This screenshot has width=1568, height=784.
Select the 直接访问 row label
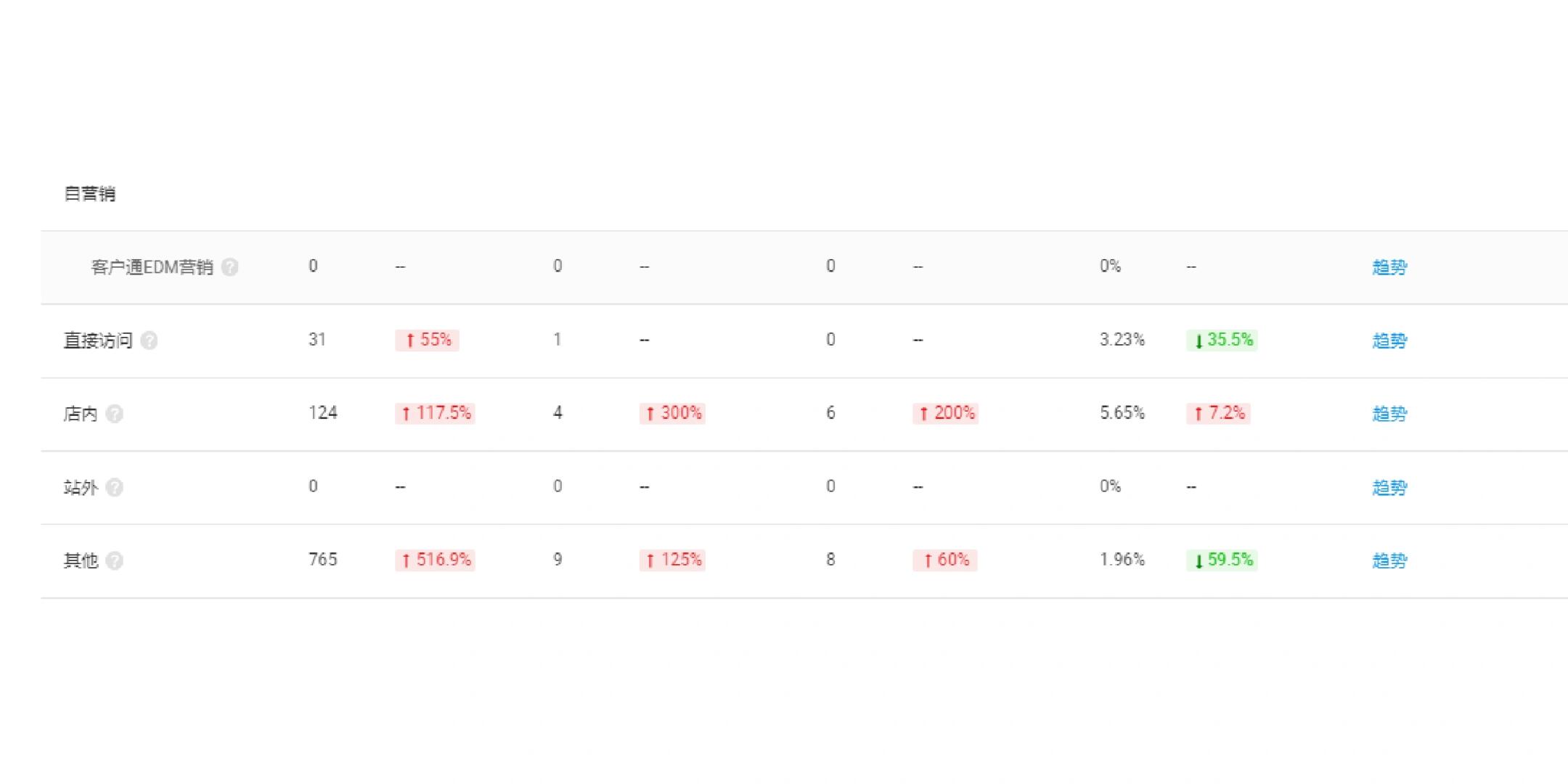click(98, 340)
